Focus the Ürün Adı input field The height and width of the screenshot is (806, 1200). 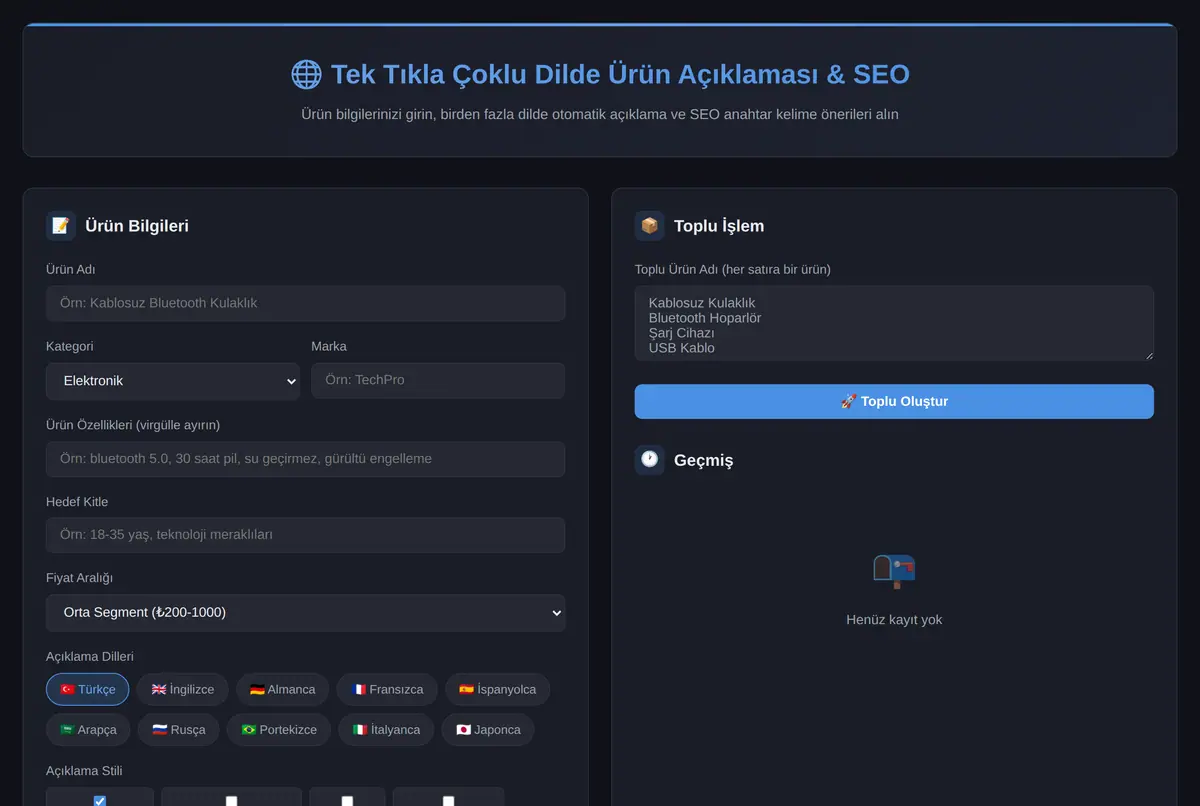pyautogui.click(x=306, y=303)
